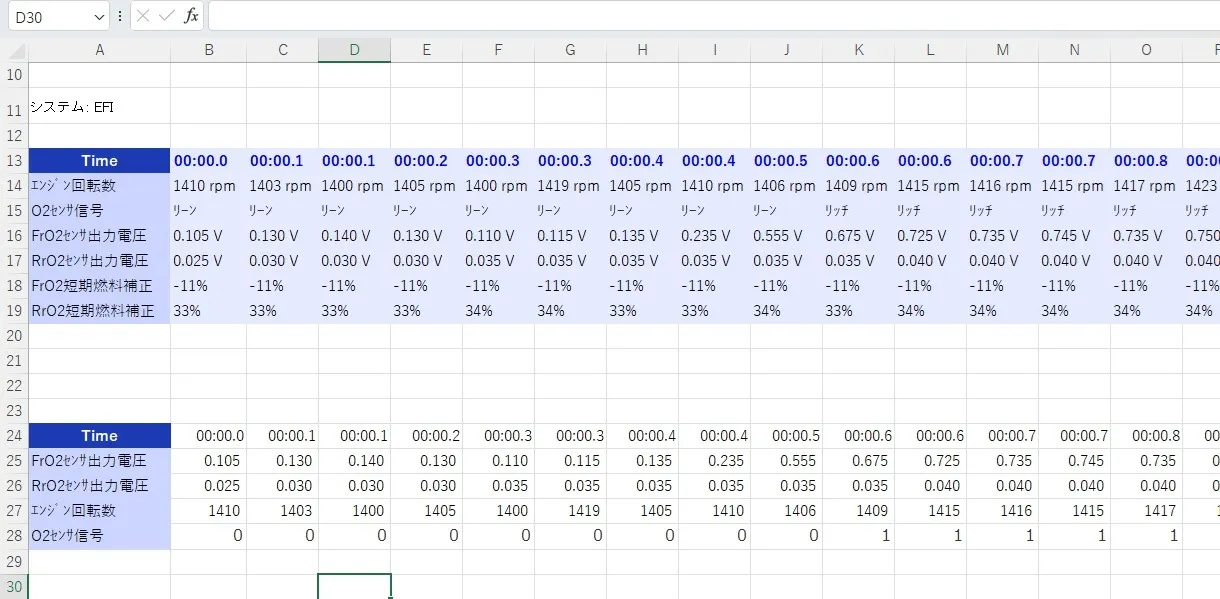Select the blue Time cell in row 13
The width and height of the screenshot is (1220, 599).
click(99, 161)
